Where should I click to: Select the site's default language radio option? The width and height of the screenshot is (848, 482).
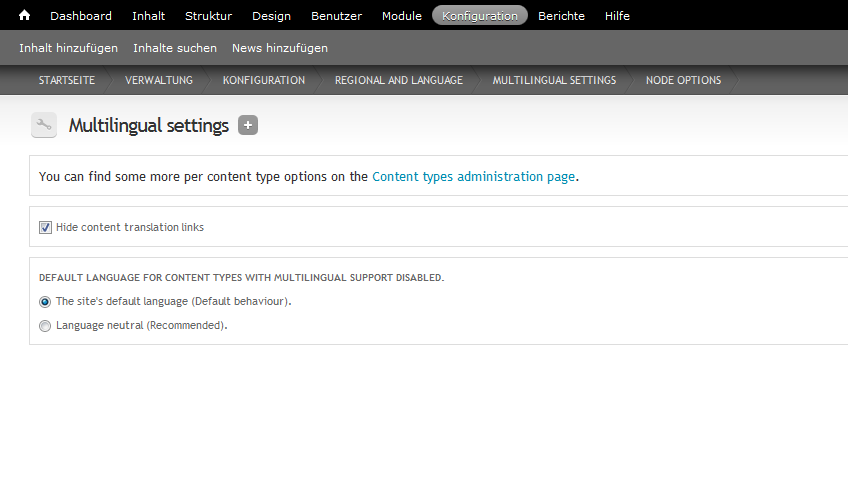(45, 301)
